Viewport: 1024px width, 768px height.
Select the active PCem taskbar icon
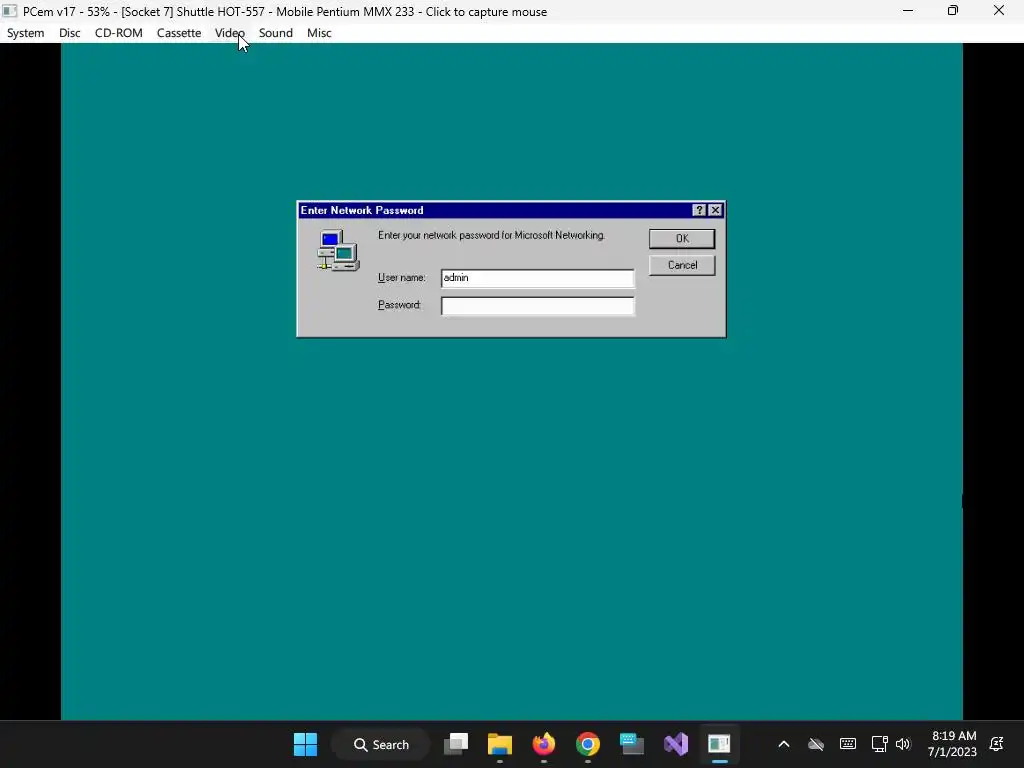719,744
